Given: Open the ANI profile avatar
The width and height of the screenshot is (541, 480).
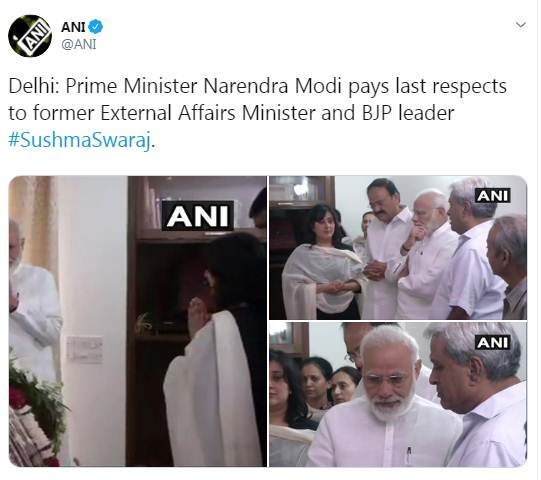Looking at the screenshot, I should pos(30,36).
